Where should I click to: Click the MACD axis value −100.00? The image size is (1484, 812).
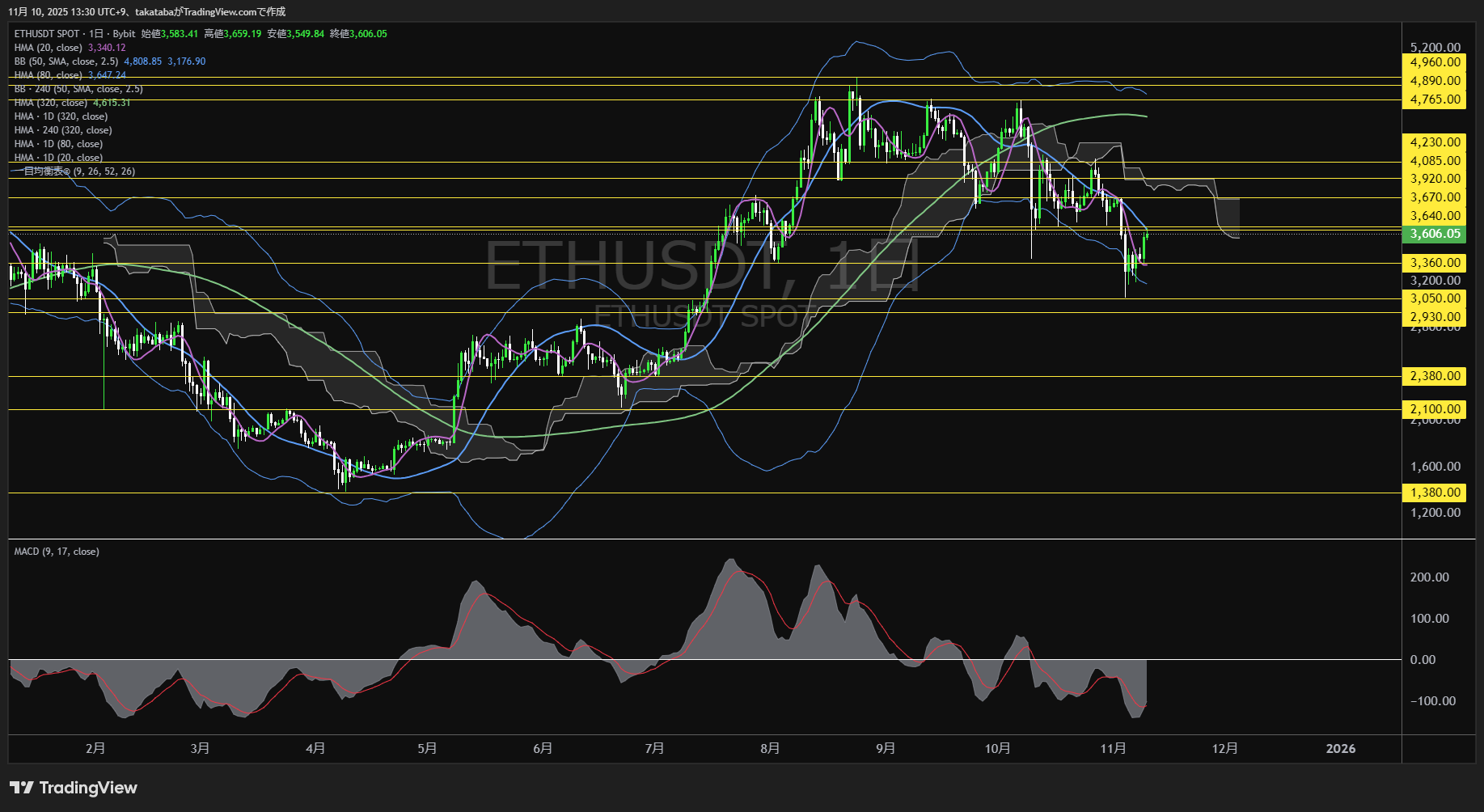pyautogui.click(x=1433, y=701)
